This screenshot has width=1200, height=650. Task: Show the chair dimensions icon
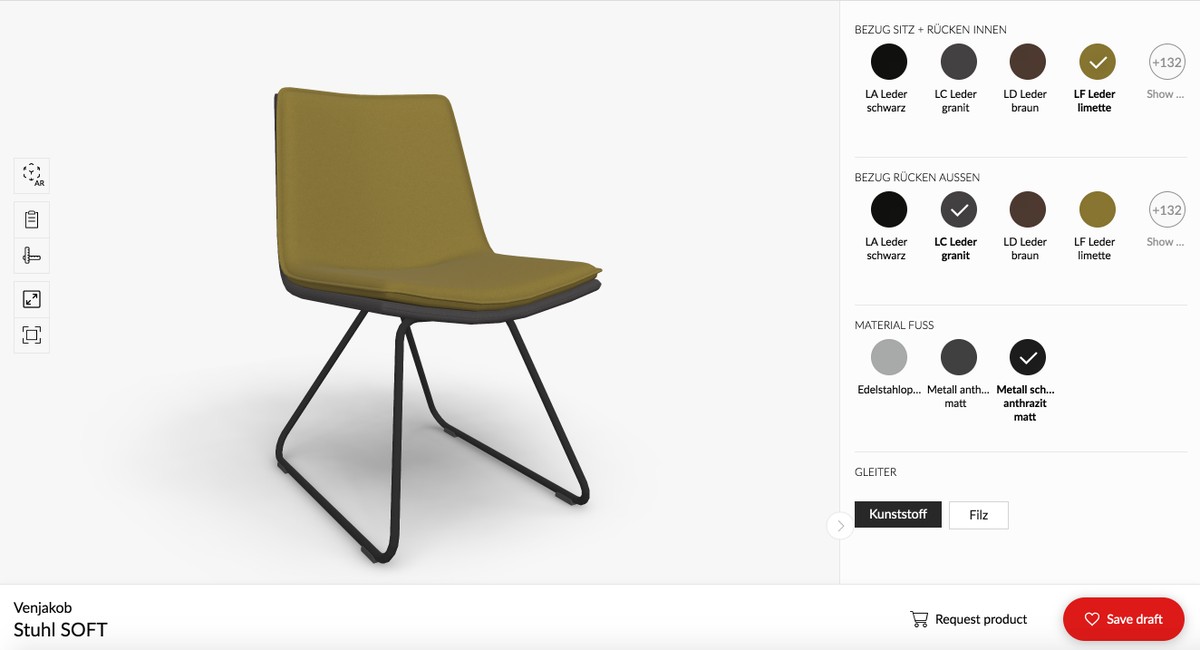click(x=32, y=256)
